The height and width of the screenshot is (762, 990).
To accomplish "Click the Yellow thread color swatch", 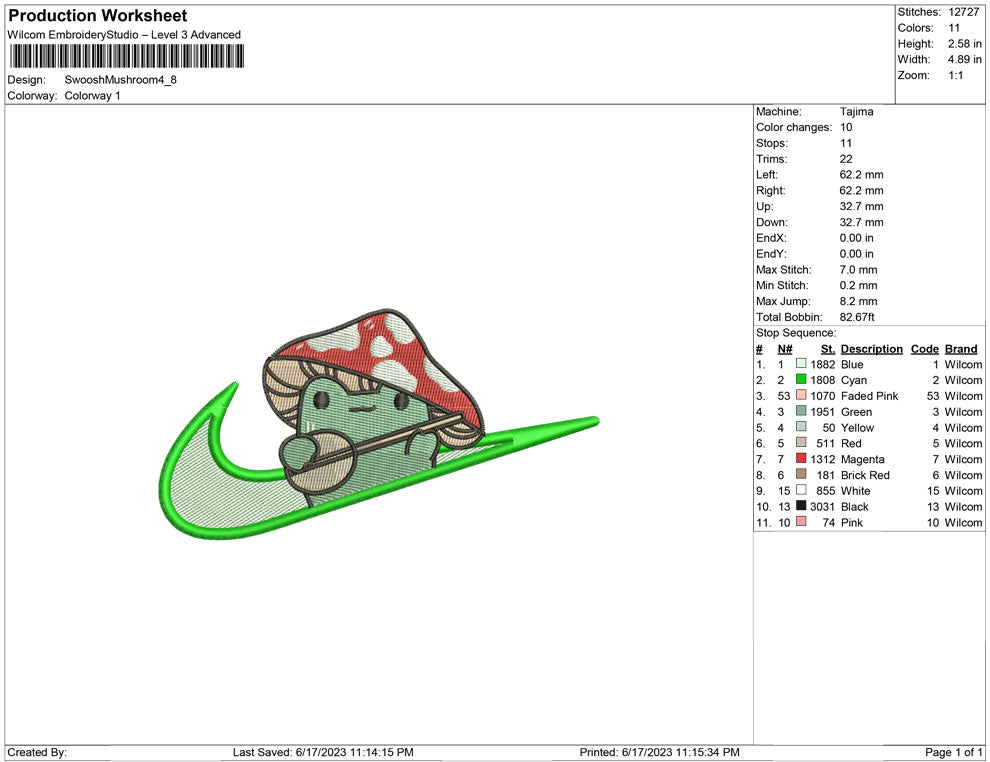I will [801, 427].
